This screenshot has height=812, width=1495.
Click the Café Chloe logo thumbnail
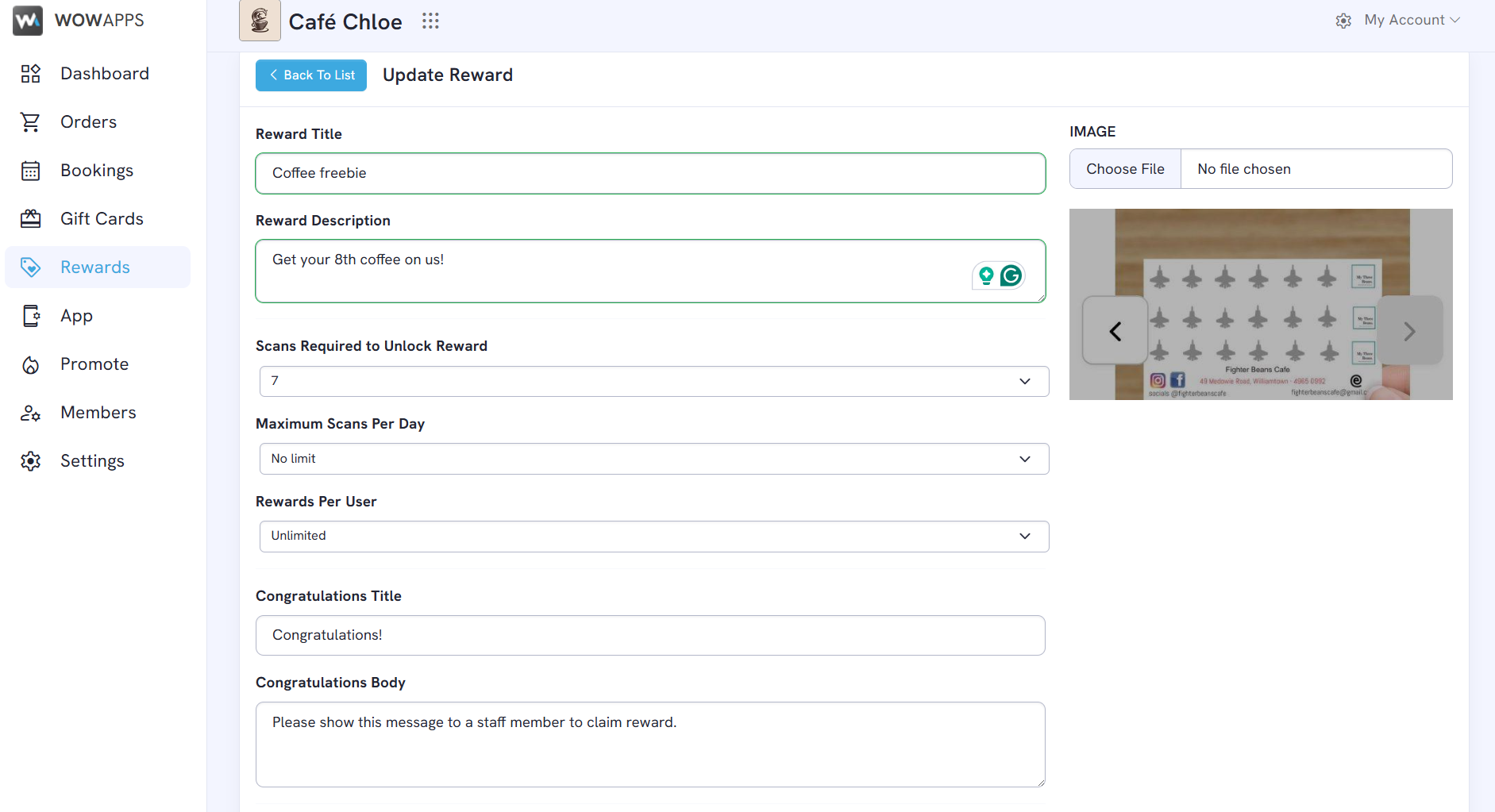pos(260,21)
